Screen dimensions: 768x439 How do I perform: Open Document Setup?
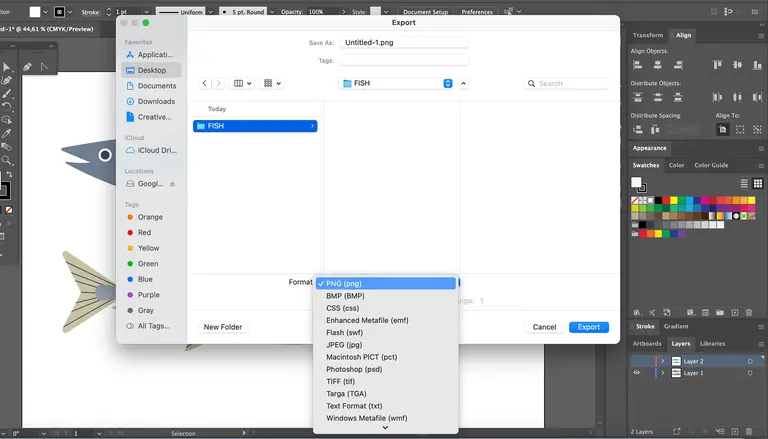425,12
